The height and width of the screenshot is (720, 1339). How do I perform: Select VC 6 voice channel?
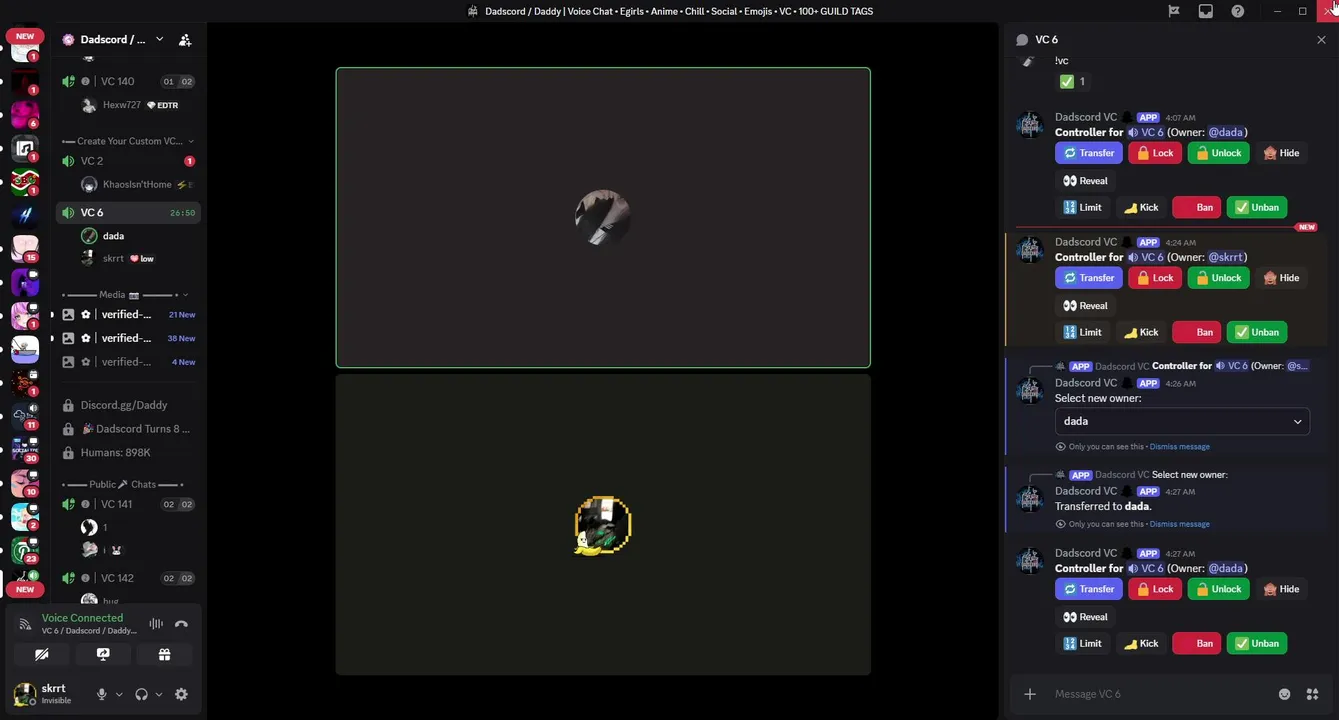tap(129, 213)
